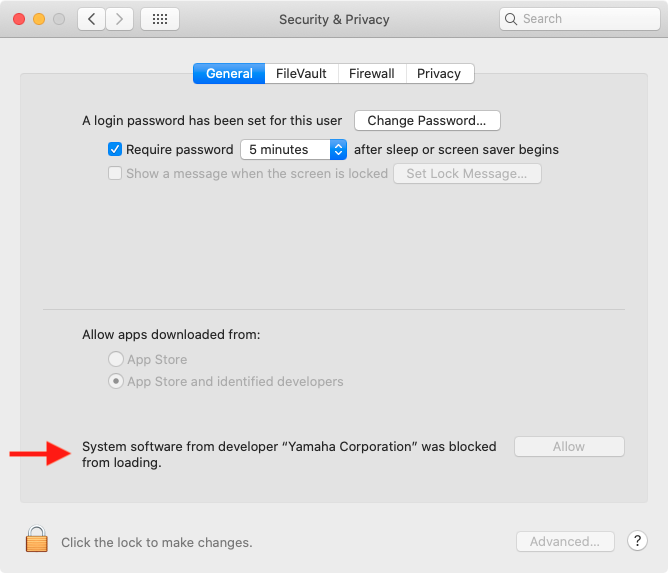Click the padlock icon to unlock changes
The image size is (668, 573).
coord(37,539)
